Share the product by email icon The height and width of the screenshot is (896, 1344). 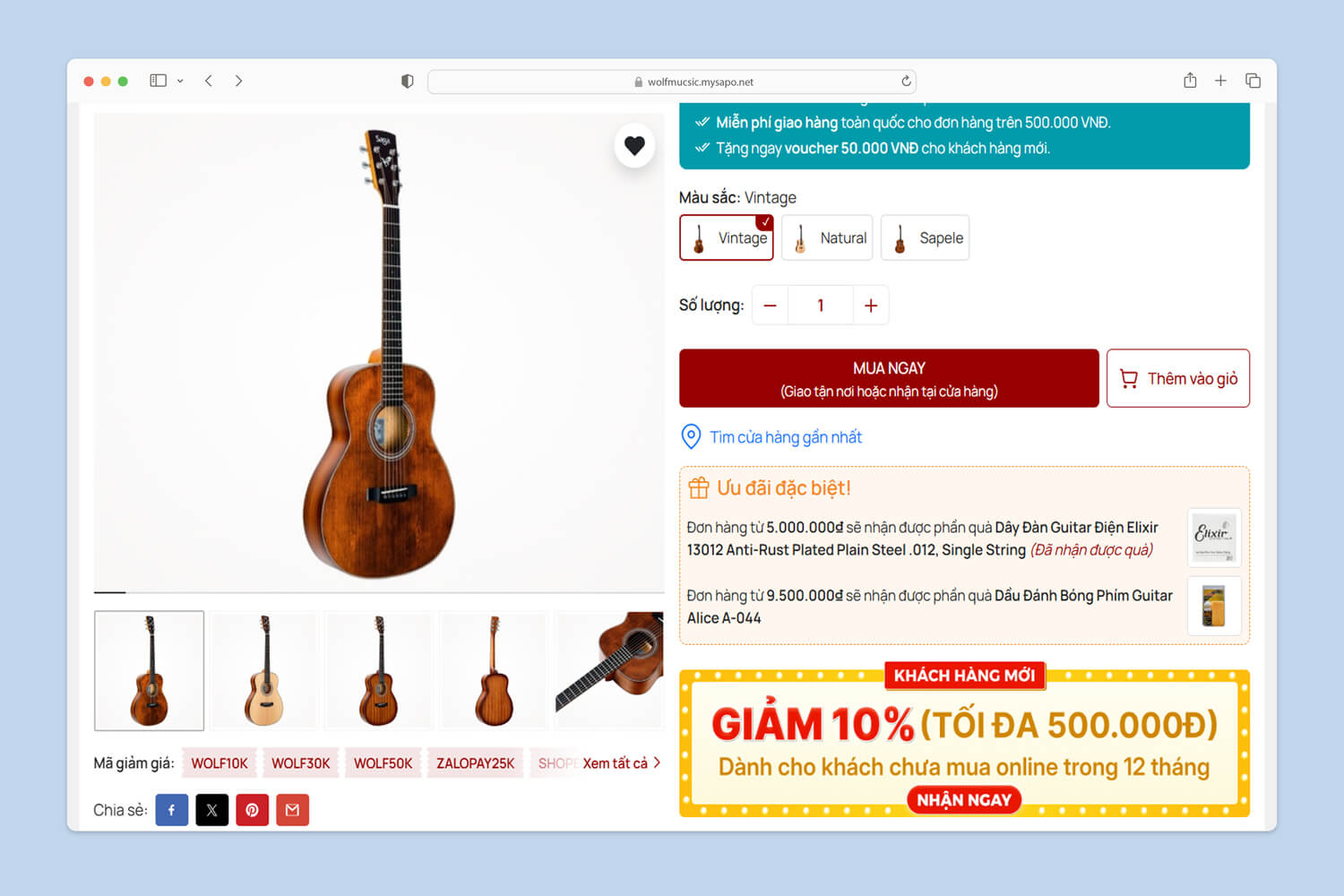coord(292,810)
